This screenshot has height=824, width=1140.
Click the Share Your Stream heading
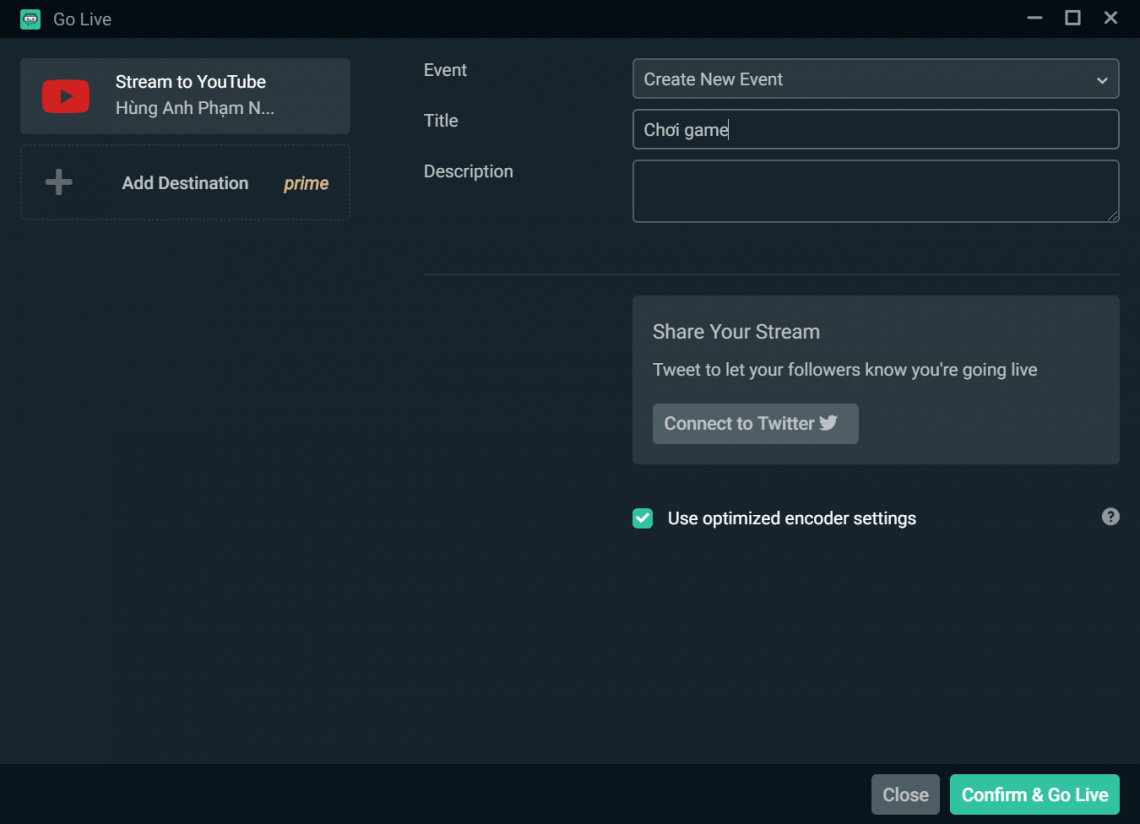(x=736, y=332)
